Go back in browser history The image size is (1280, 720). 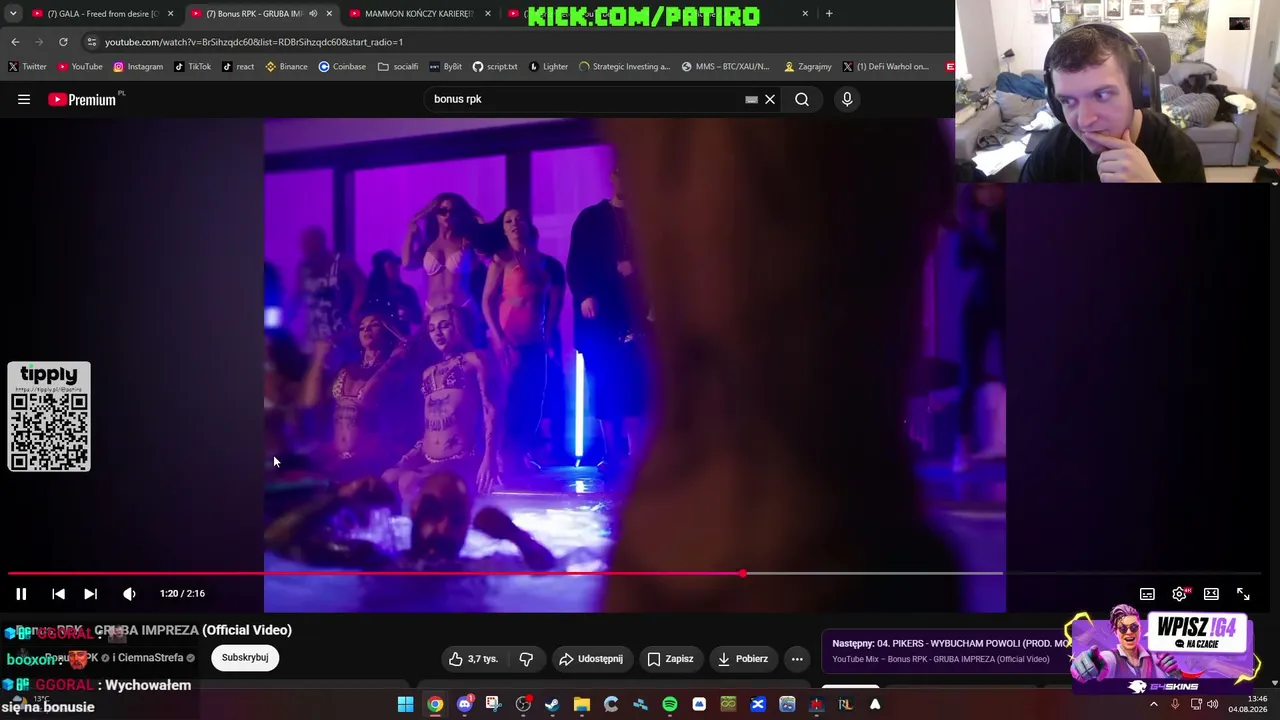pyautogui.click(x=15, y=42)
